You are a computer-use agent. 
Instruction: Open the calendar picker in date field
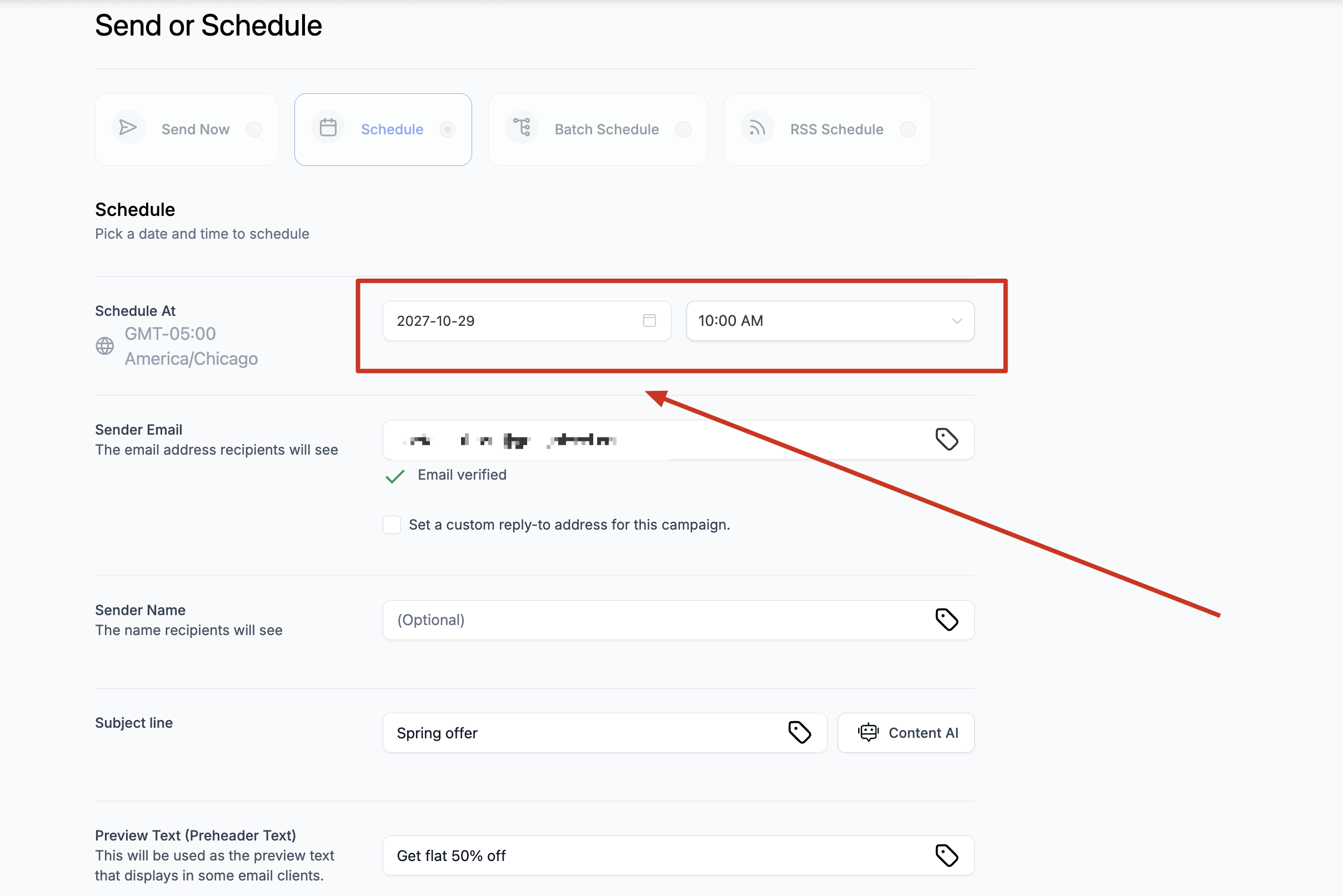click(x=649, y=320)
